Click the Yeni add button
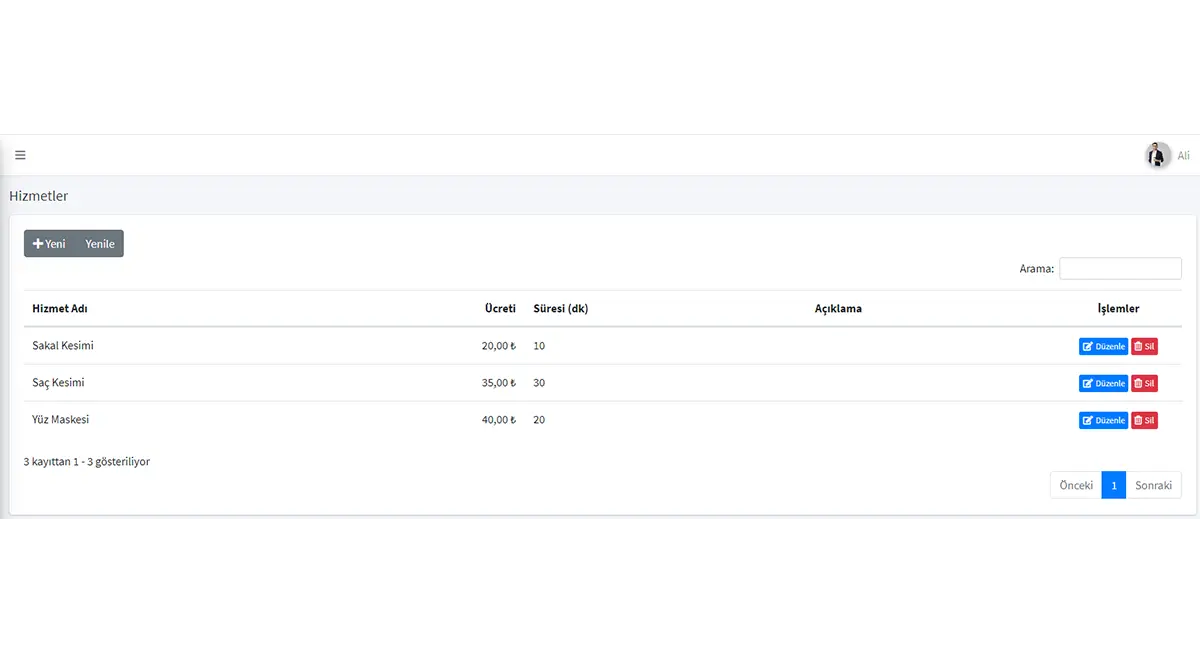This screenshot has width=1200, height=653. tap(49, 244)
